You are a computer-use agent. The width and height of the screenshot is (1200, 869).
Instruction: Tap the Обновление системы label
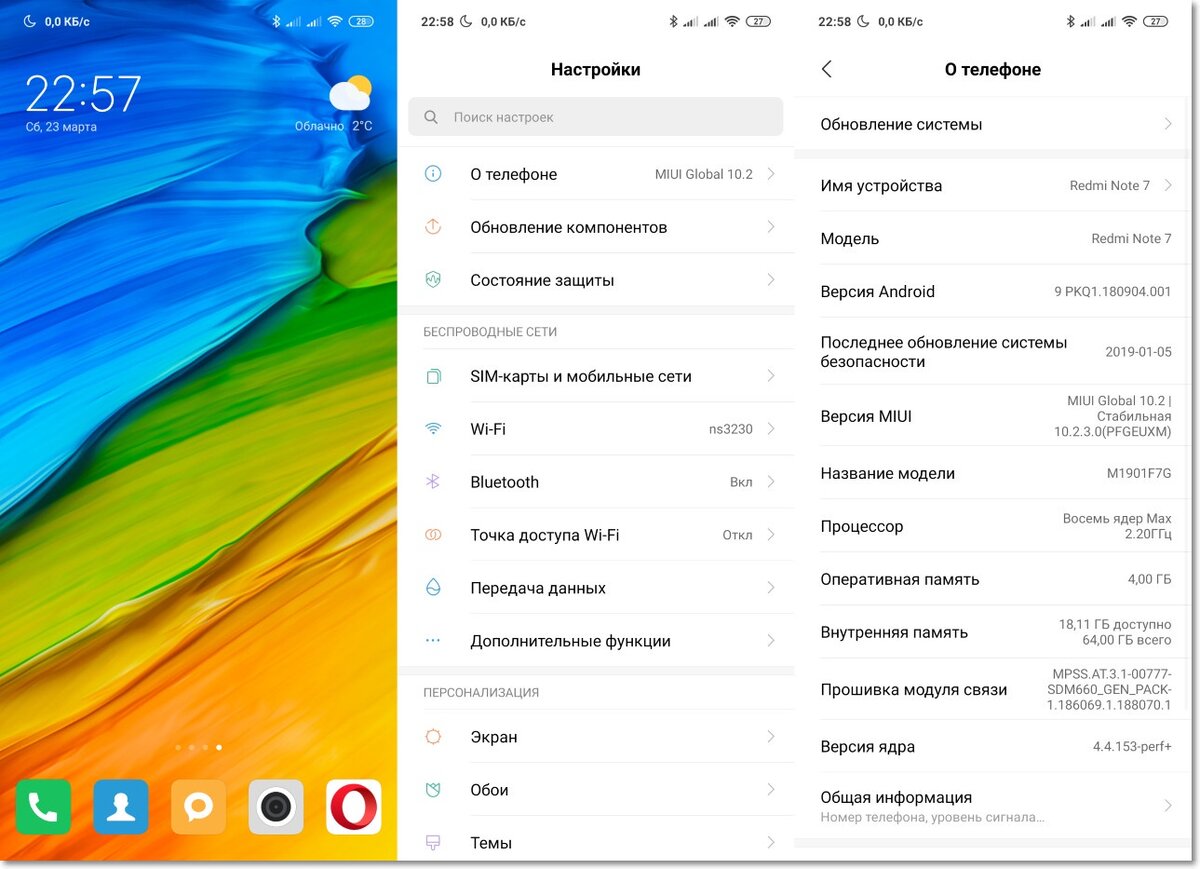point(901,125)
